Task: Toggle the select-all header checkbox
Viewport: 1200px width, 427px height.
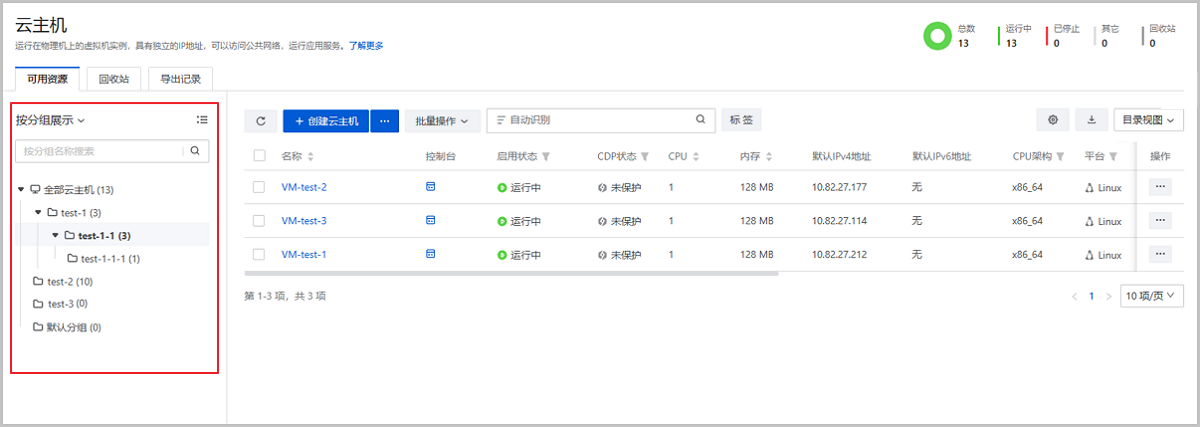Action: click(x=259, y=156)
